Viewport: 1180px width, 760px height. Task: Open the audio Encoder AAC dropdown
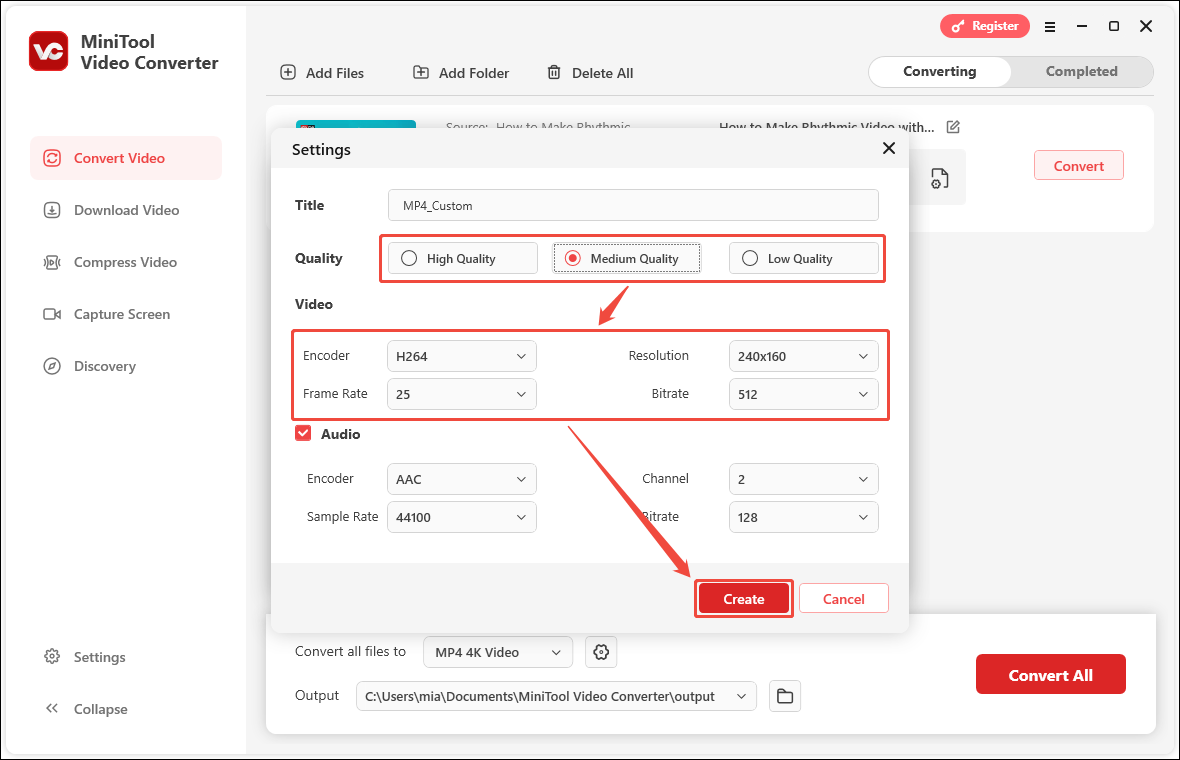pos(461,479)
